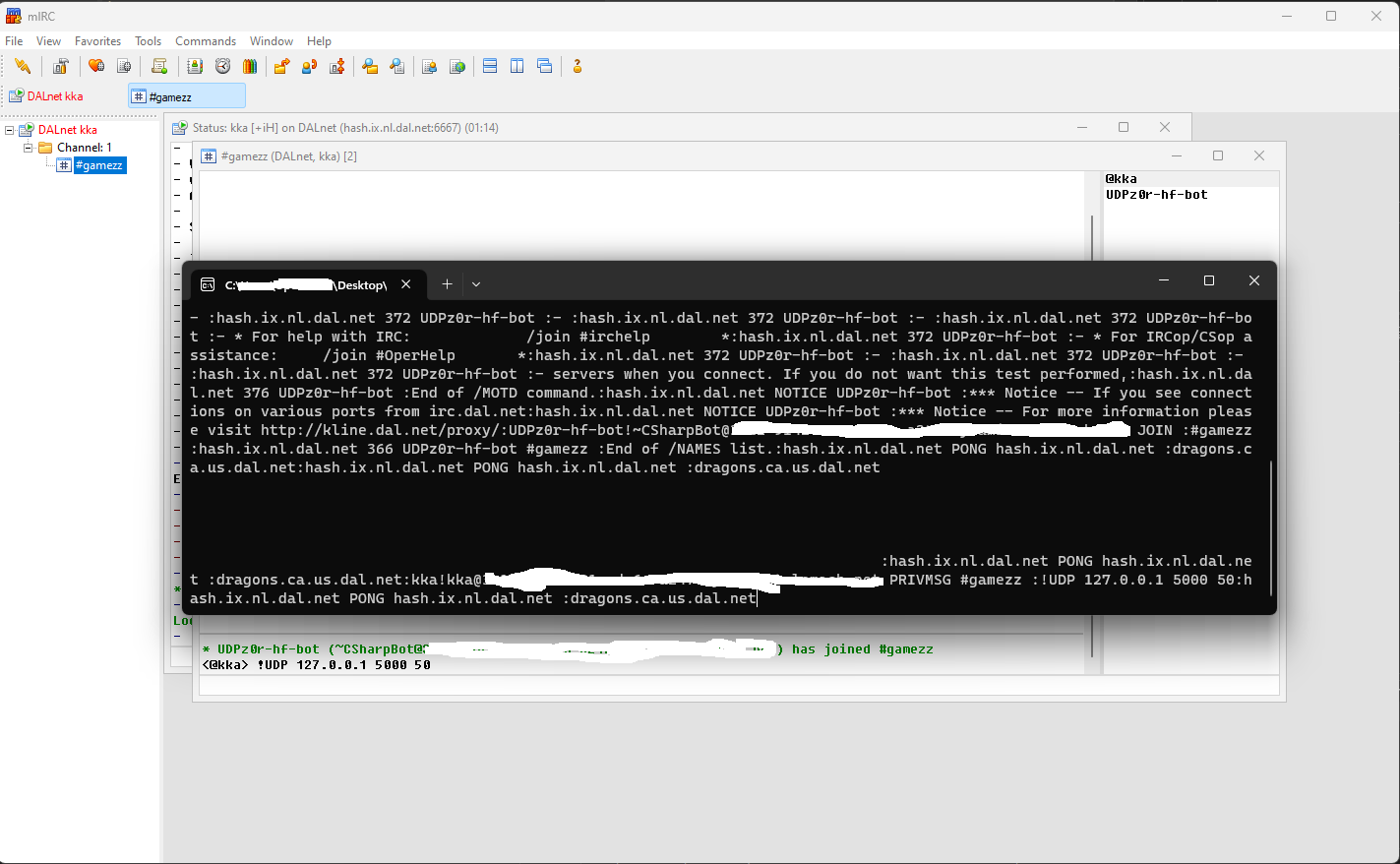
Task: Open the View menu
Action: coord(48,41)
